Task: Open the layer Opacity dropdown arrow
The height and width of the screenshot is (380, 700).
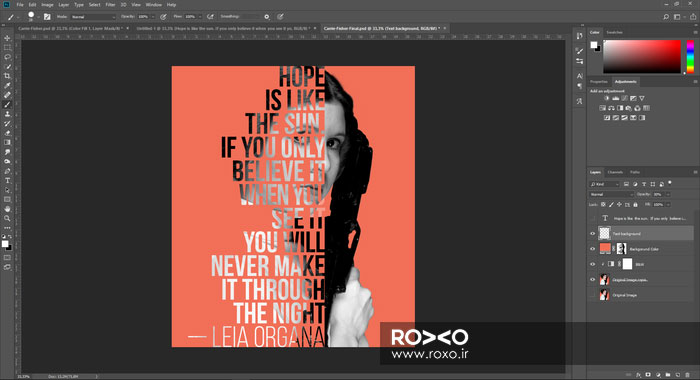Action: pos(668,194)
